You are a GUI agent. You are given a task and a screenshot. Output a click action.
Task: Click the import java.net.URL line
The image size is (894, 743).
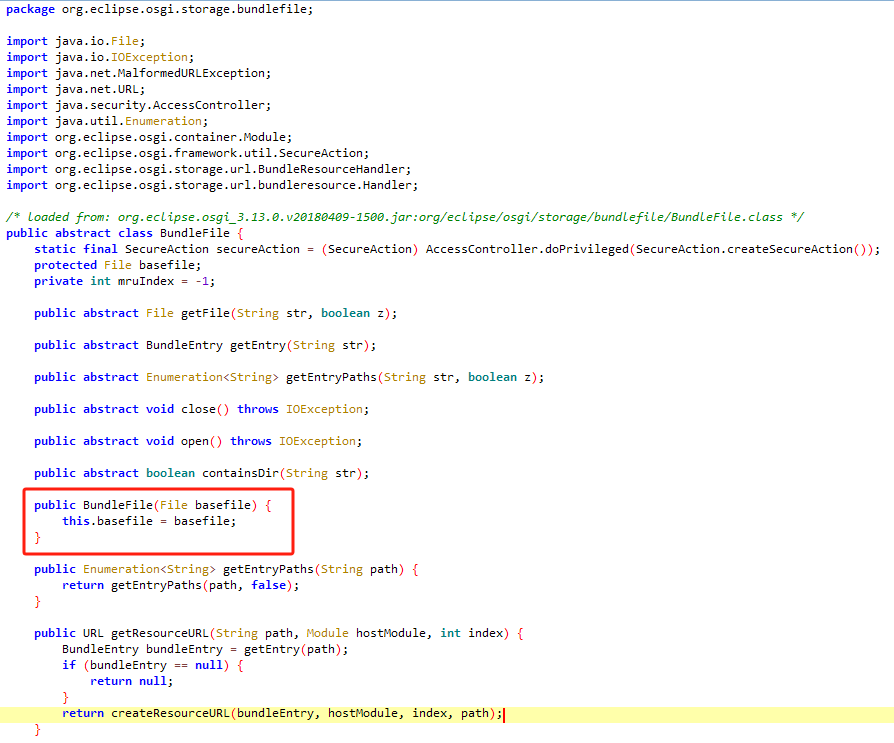click(x=75, y=89)
